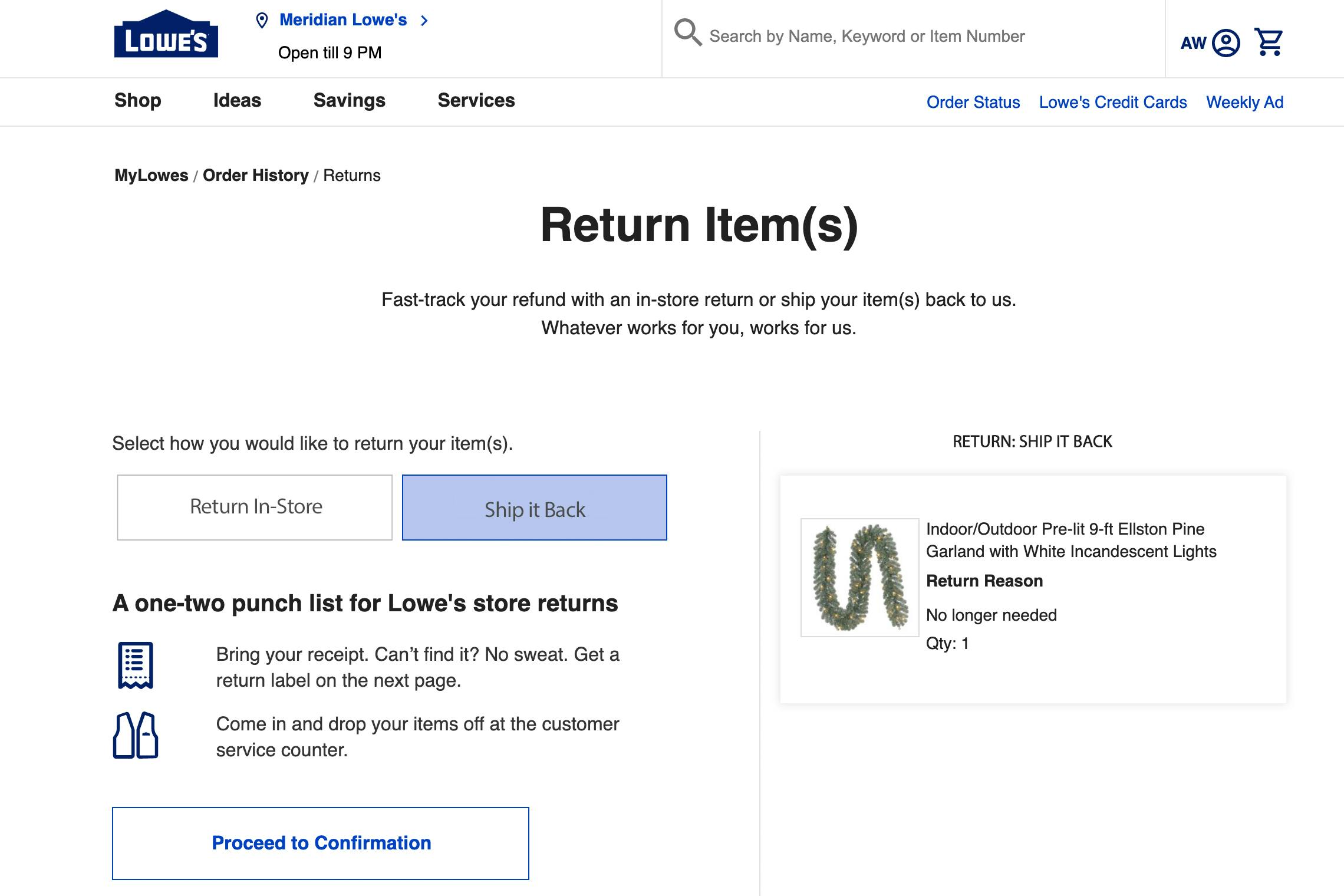Screen dimensions: 1344x896
Task: Click the garland product thumbnail
Action: [859, 578]
